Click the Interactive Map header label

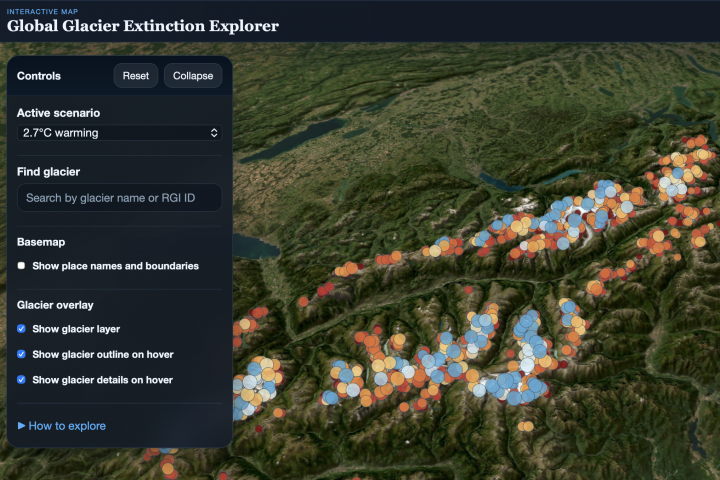point(42,11)
